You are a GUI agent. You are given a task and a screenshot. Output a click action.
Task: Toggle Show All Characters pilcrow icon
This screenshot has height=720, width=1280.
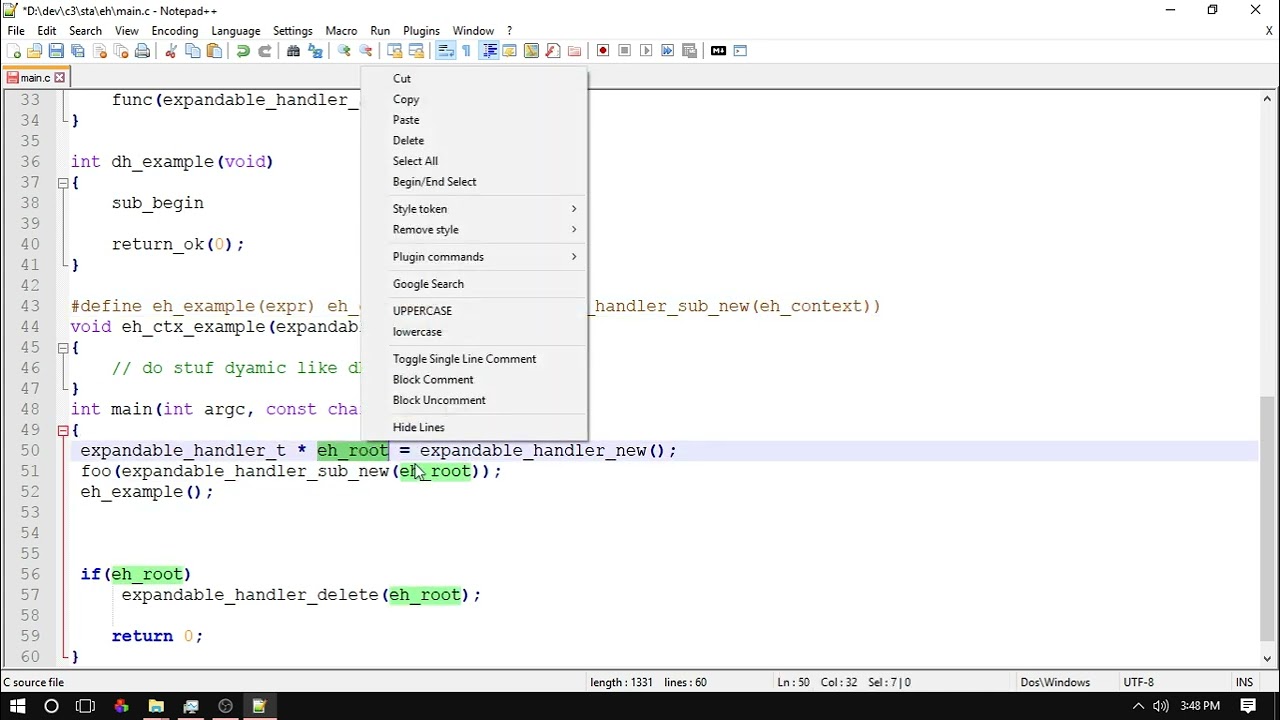tap(466, 51)
